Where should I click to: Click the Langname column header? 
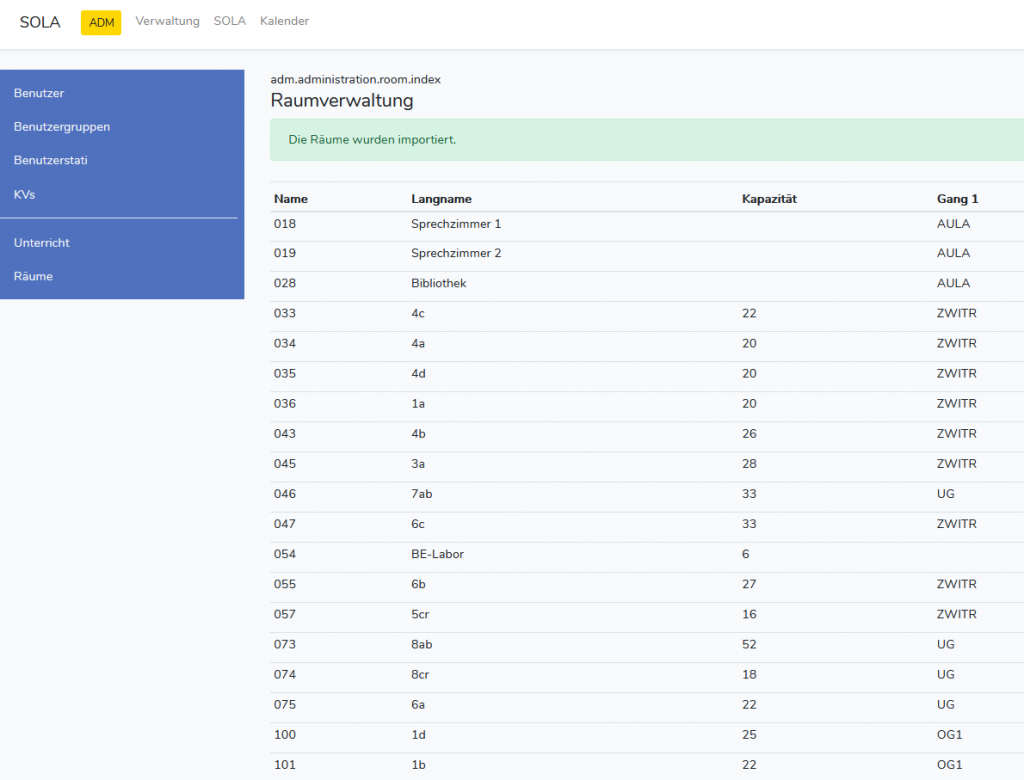pos(441,199)
